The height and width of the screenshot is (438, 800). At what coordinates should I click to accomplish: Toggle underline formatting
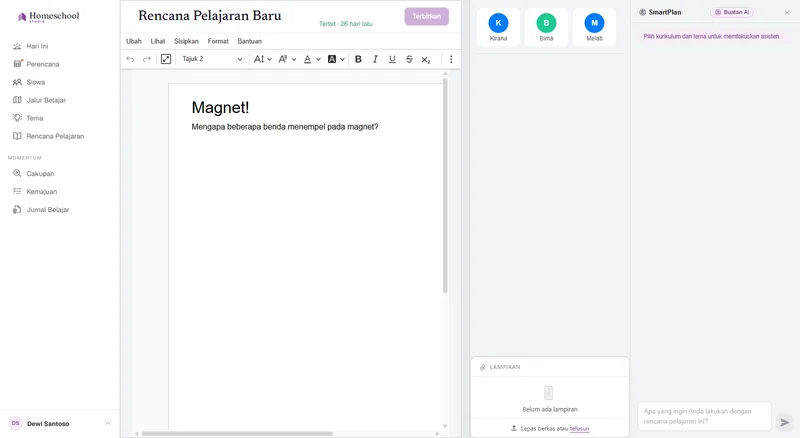click(x=392, y=59)
